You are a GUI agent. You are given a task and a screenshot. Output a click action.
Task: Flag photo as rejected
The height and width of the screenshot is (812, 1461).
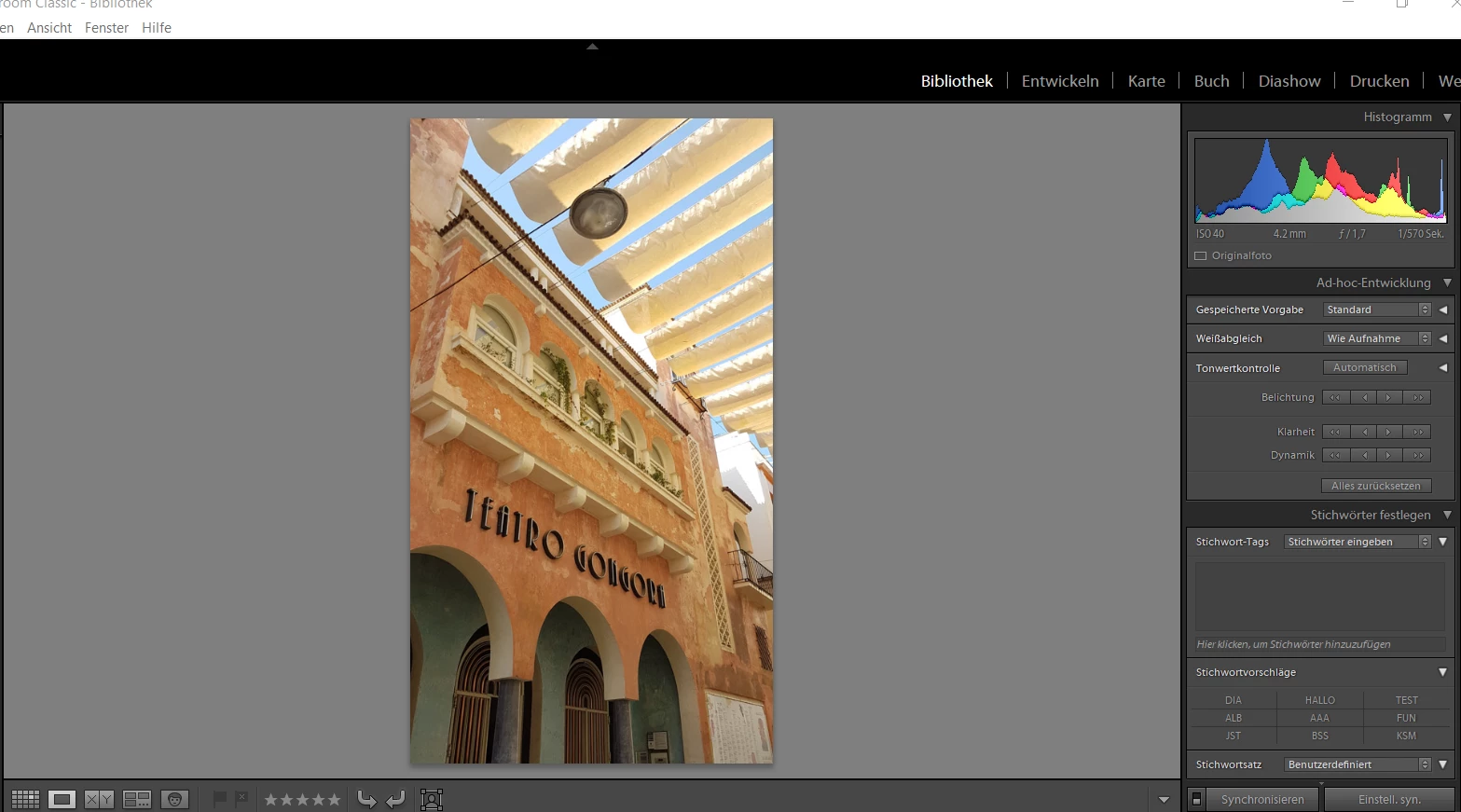[242, 798]
